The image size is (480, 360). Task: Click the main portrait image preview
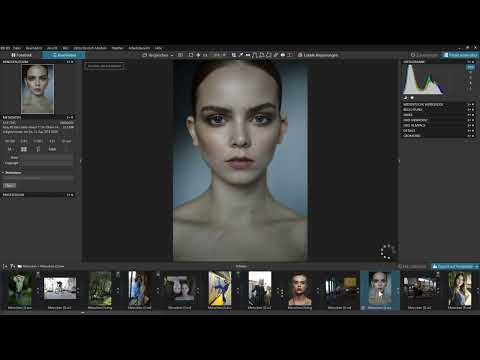pyautogui.click(x=240, y=161)
